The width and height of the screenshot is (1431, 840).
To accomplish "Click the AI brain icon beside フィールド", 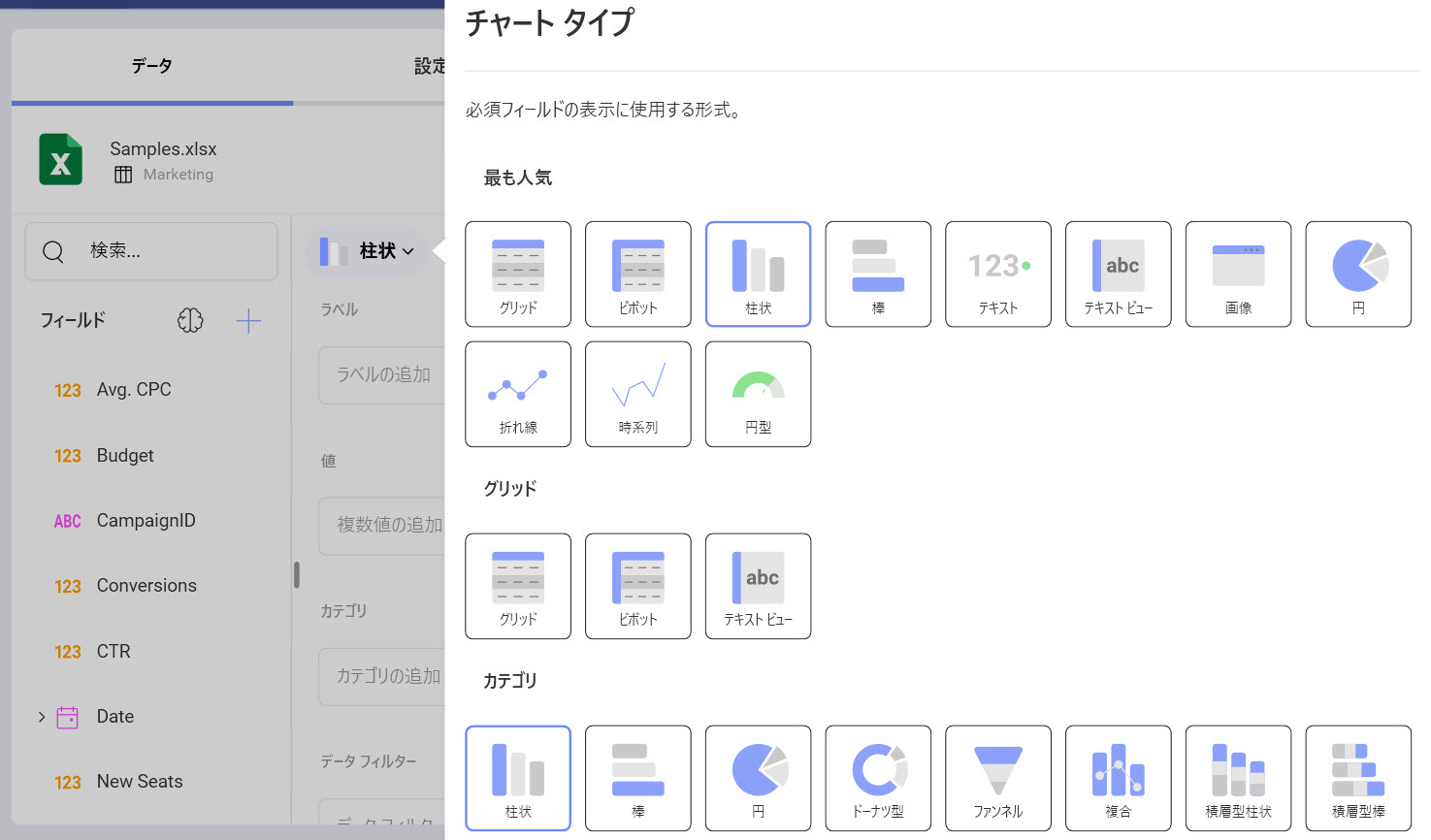I will tap(190, 320).
